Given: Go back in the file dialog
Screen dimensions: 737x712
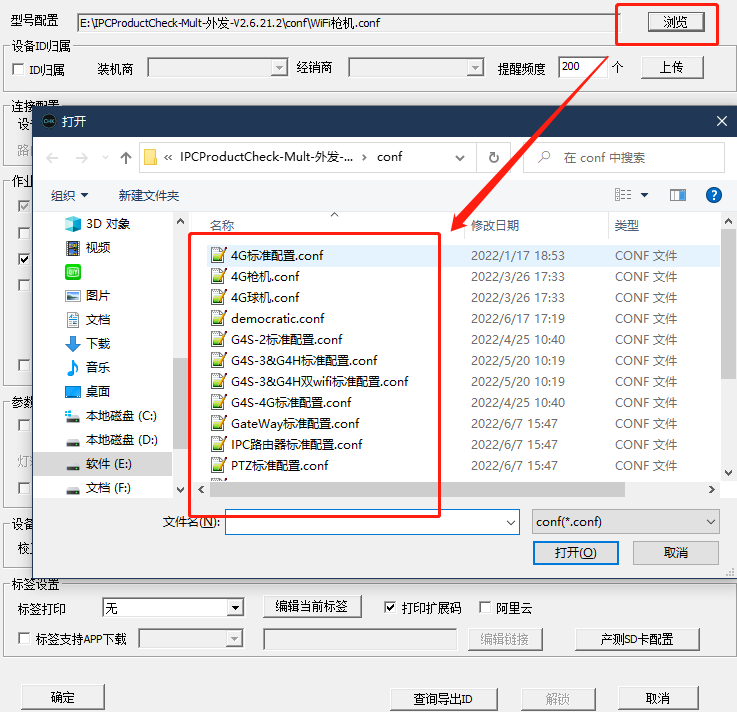Looking at the screenshot, I should coord(53,158).
